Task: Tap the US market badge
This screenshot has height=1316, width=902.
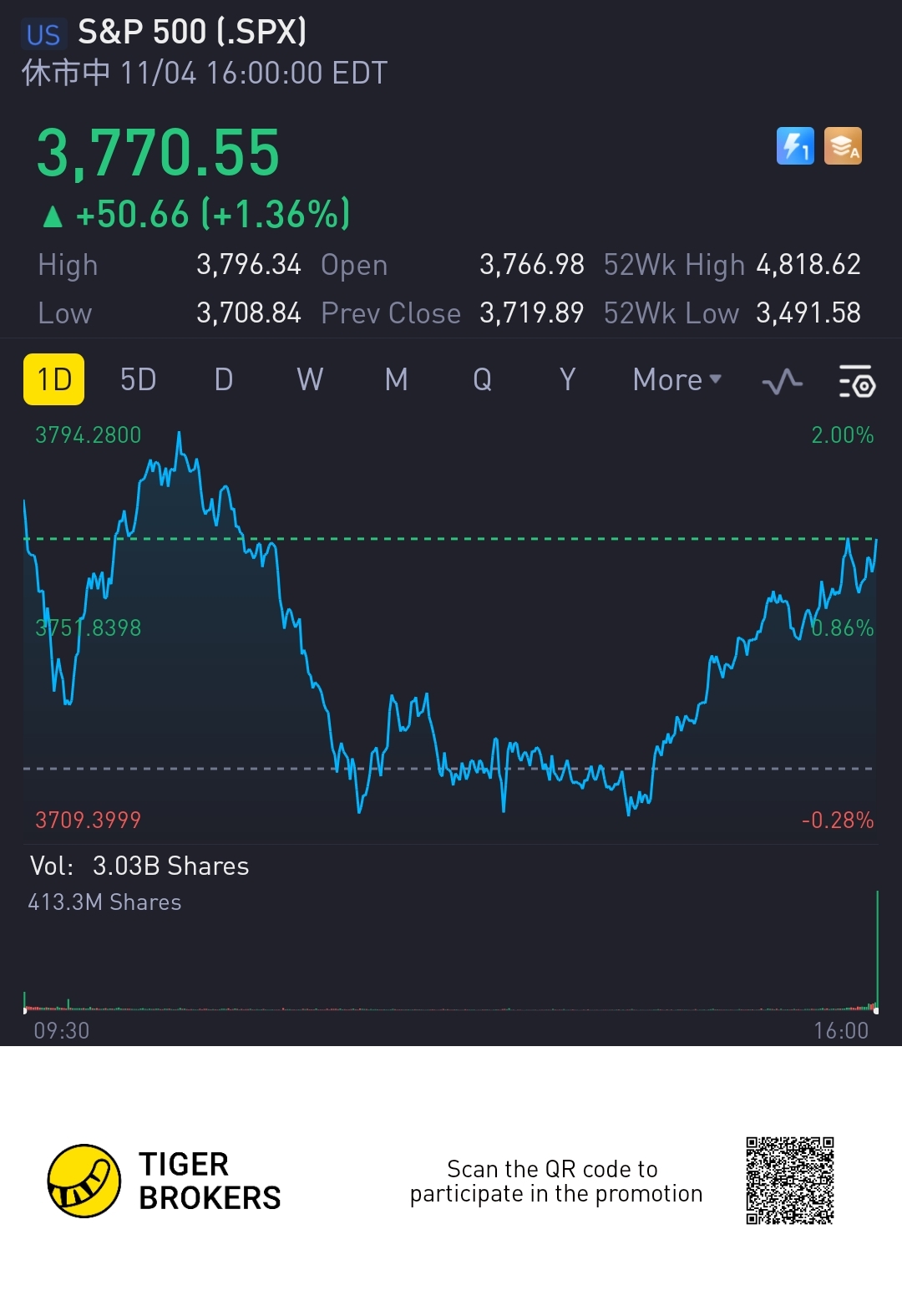Action: click(43, 34)
